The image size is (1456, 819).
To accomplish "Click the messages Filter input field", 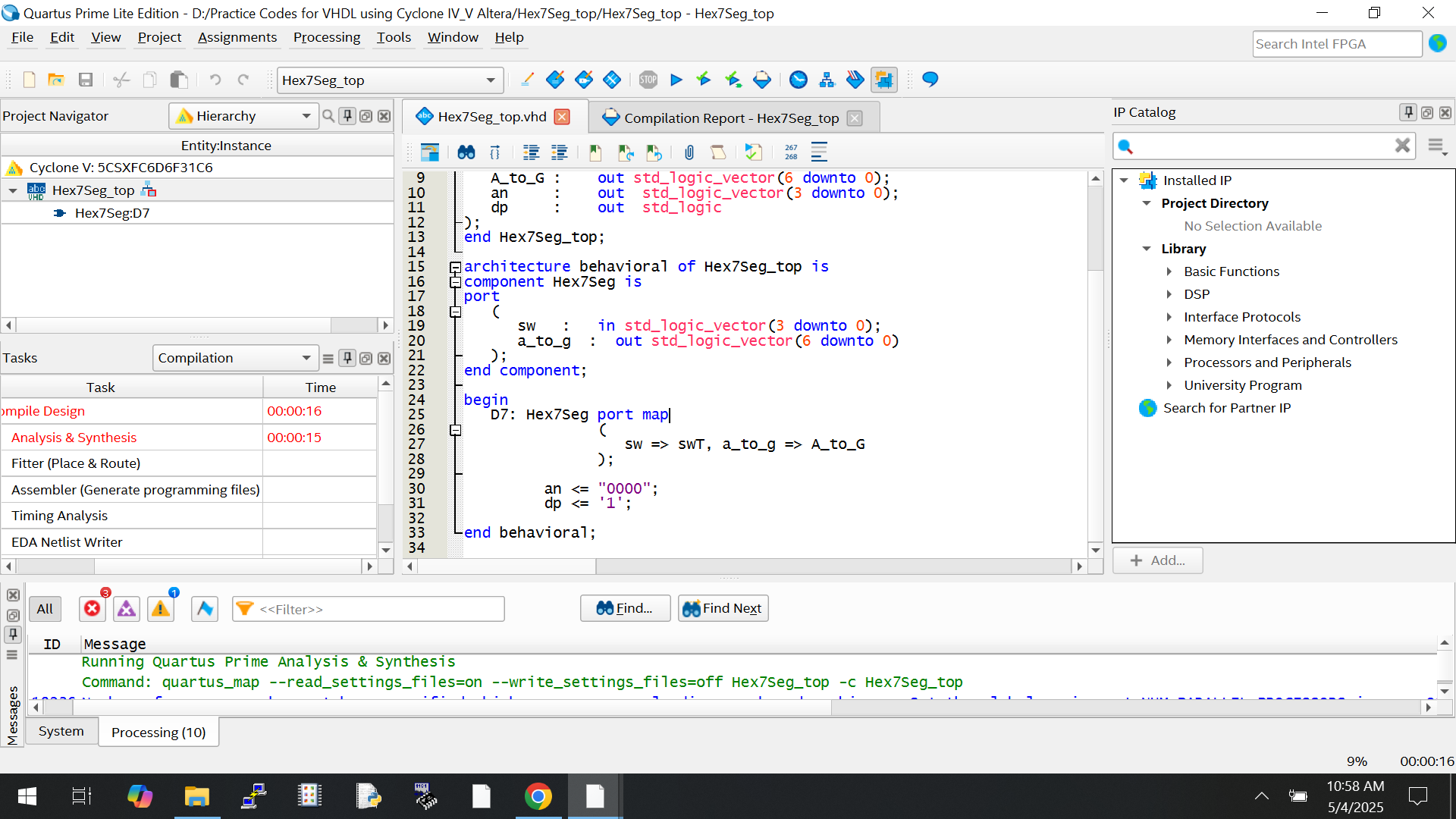I will coord(378,609).
